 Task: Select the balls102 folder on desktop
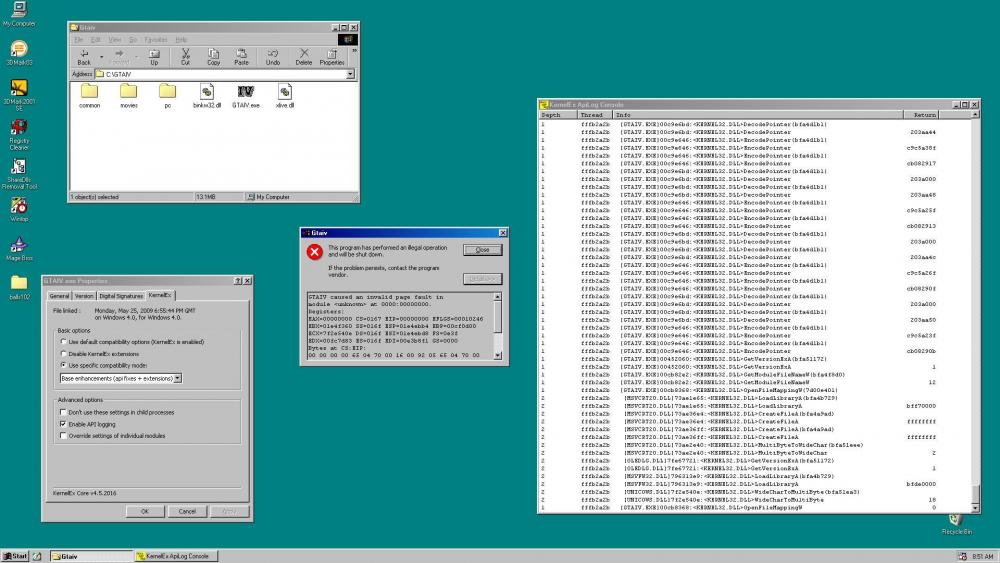click(x=19, y=288)
